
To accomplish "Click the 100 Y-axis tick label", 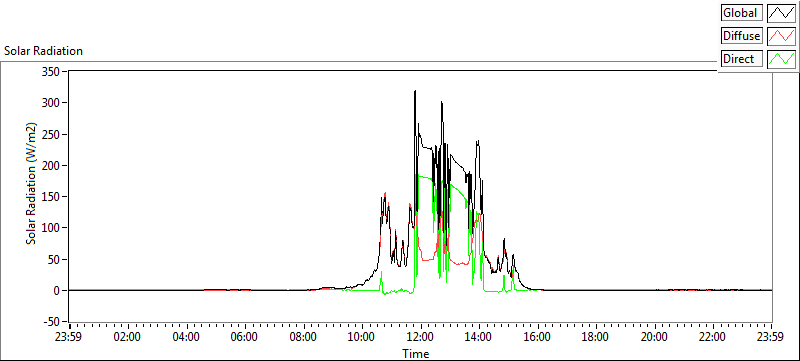I will [51, 228].
